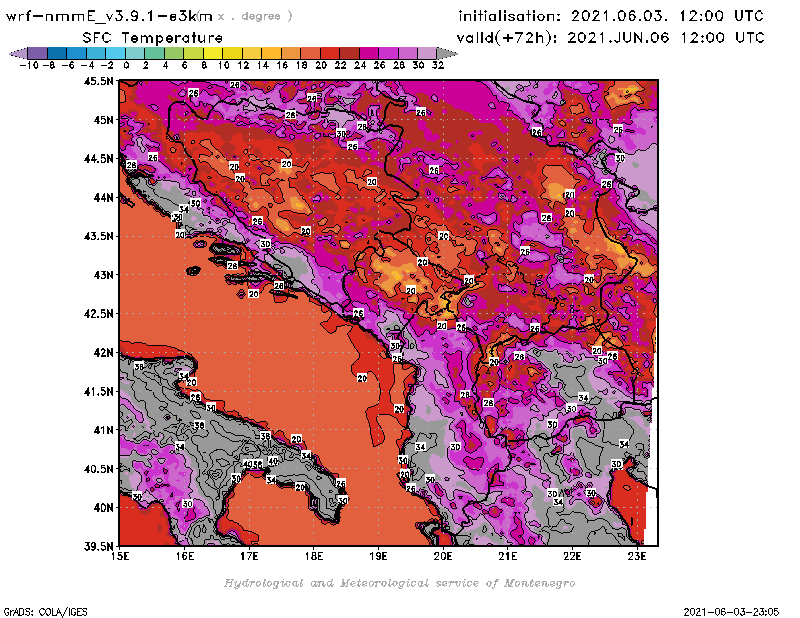Image resolution: width=800 pixels, height=618 pixels.
Task: Click the '23E' longitude axis label
Action: [637, 556]
